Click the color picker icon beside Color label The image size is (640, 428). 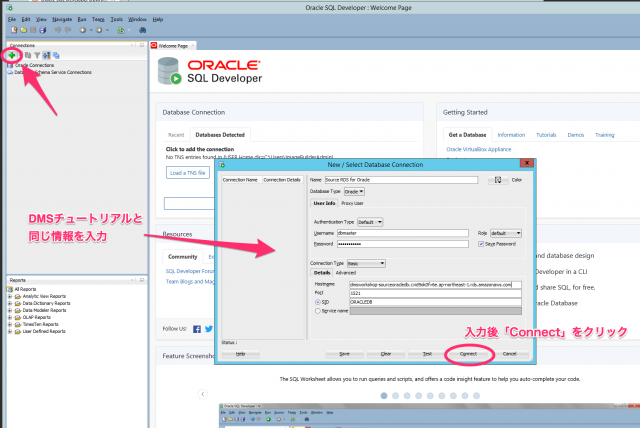(x=498, y=180)
